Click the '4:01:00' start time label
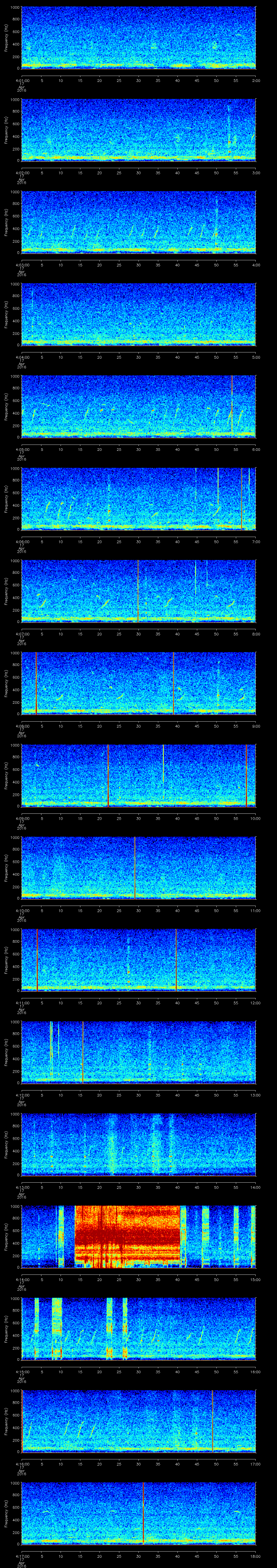Viewport: 277px width, 1568px height. (22, 80)
